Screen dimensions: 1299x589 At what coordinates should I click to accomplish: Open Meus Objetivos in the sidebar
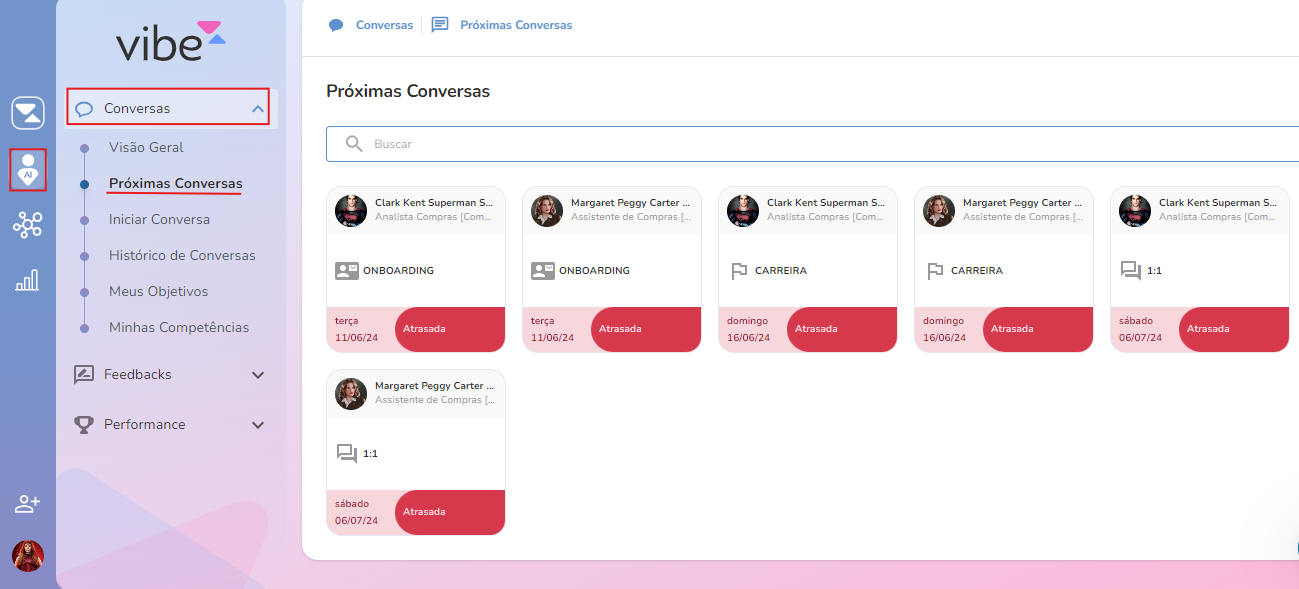pyautogui.click(x=158, y=291)
